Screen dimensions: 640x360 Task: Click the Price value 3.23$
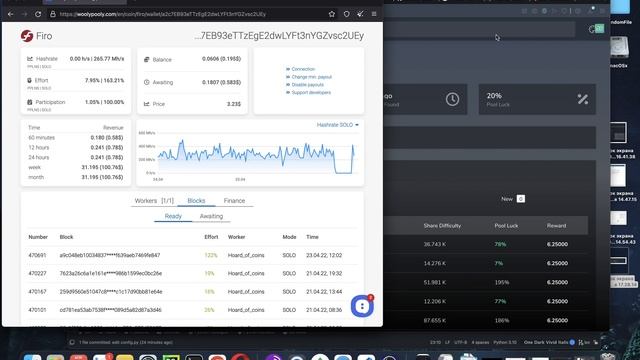click(234, 104)
